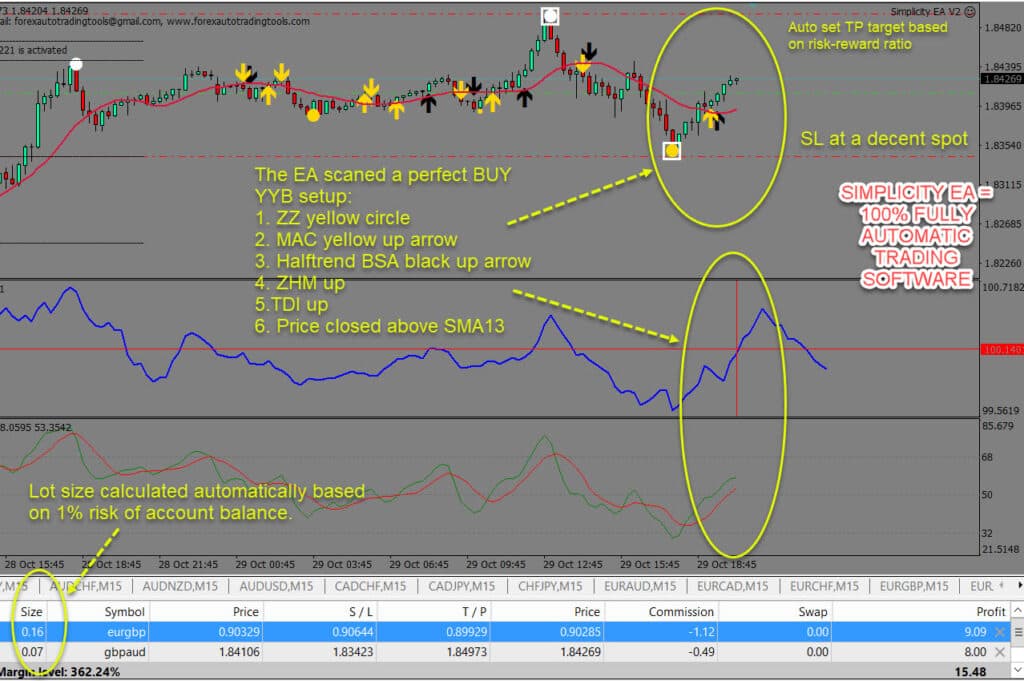Sort trades by the Size column header
Viewport: 1024px width, 681px height.
click(x=31, y=612)
